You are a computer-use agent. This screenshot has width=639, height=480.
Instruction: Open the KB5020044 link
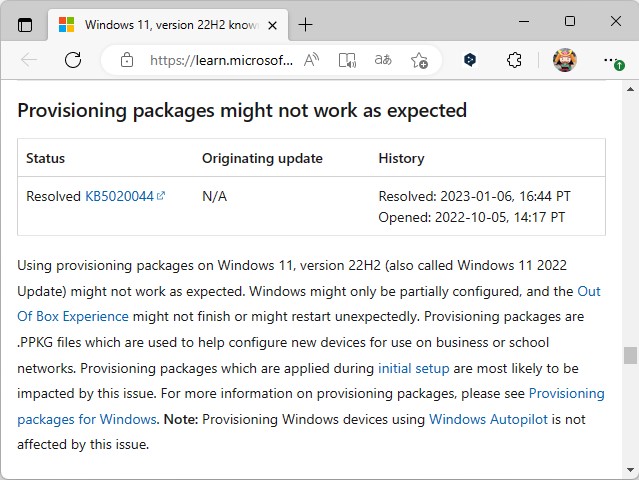click(x=120, y=196)
